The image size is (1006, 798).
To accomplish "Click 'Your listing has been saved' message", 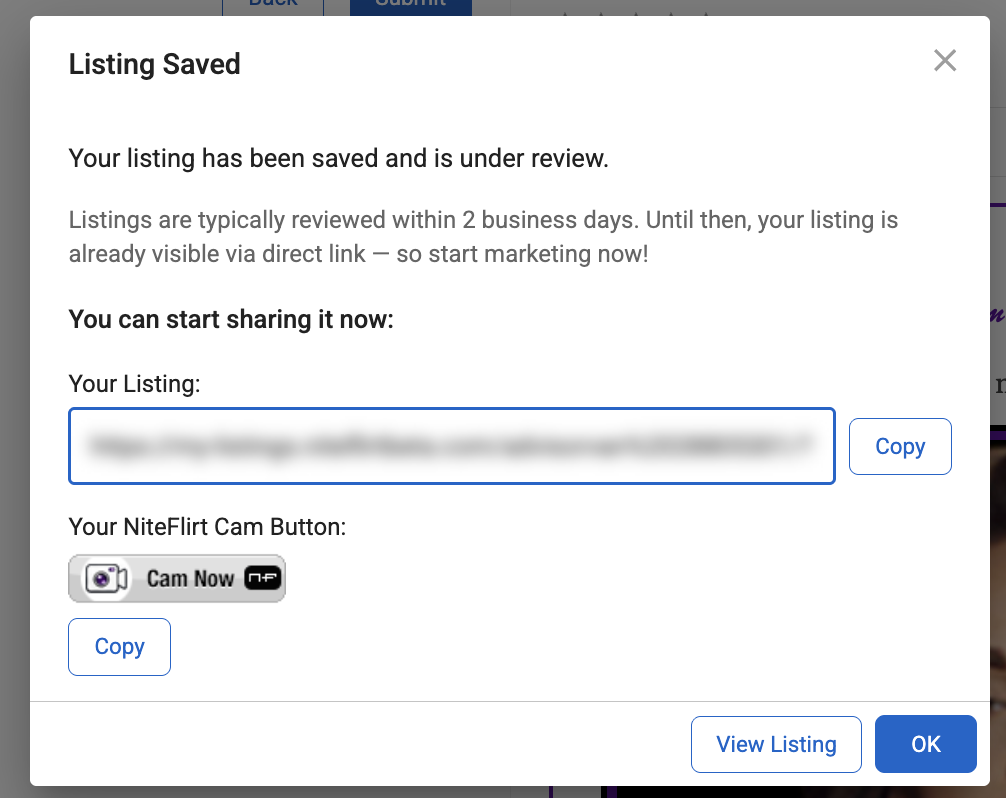I will click(339, 158).
